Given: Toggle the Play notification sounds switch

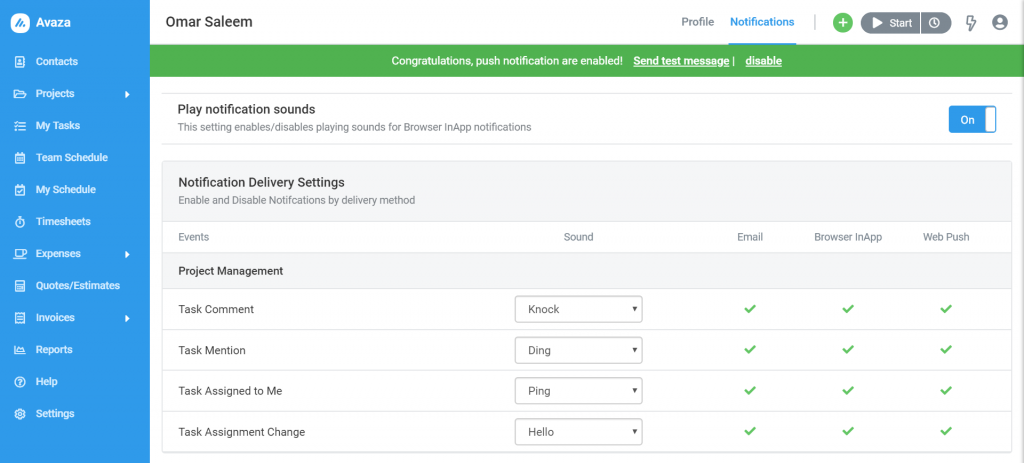Looking at the screenshot, I should 972,120.
